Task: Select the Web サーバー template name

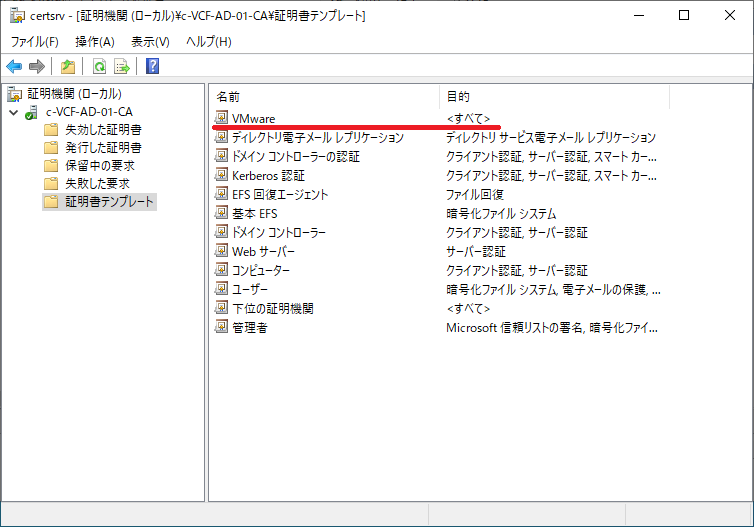Action: point(263,251)
